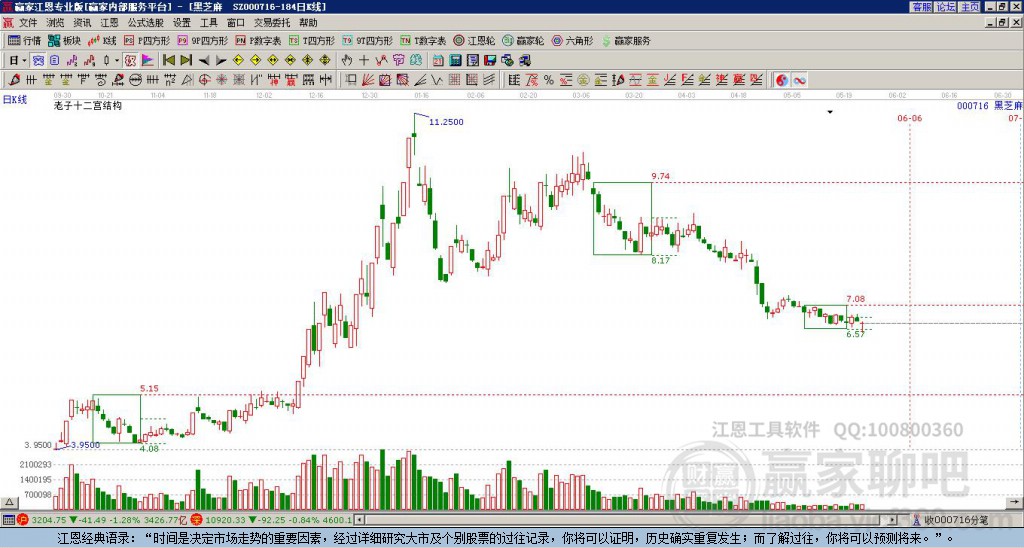The image size is (1024, 548).
Task: Click the 11.2500 high price label
Action: click(446, 122)
